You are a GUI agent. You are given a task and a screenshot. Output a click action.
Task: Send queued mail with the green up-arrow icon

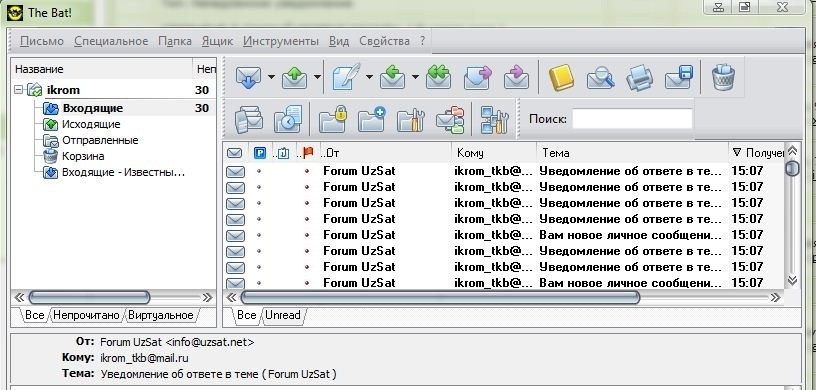[x=295, y=78]
